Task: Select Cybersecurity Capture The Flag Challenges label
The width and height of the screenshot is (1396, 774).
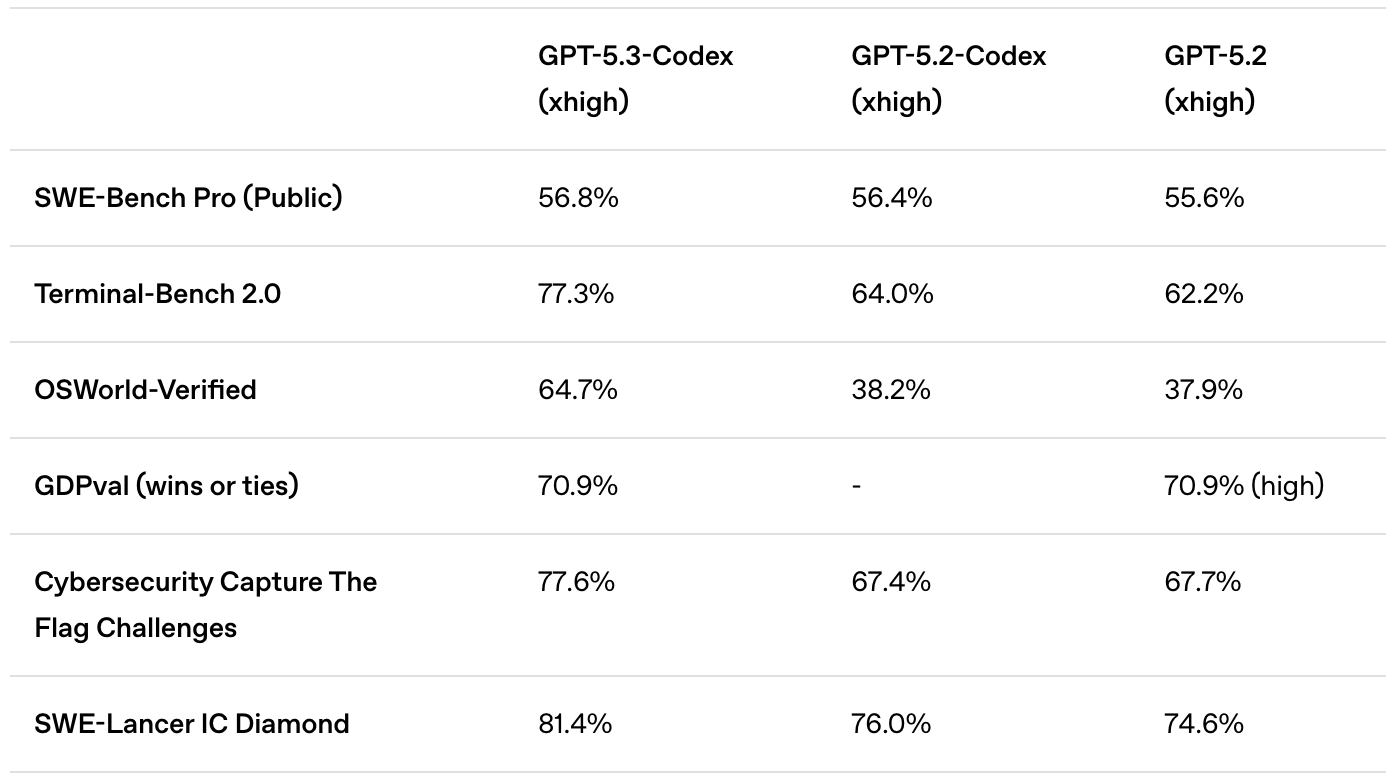Action: [205, 605]
